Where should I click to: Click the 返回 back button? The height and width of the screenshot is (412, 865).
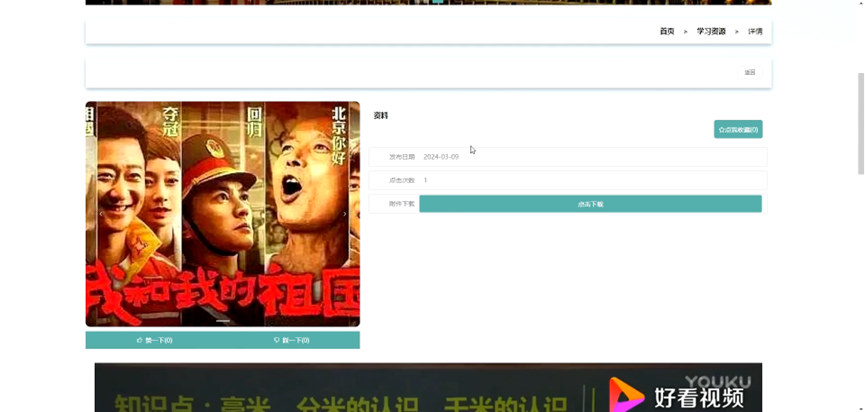pos(750,72)
